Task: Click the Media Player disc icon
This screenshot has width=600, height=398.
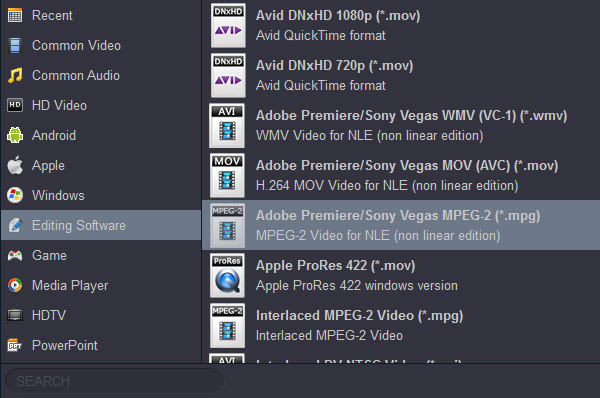Action: (x=15, y=285)
